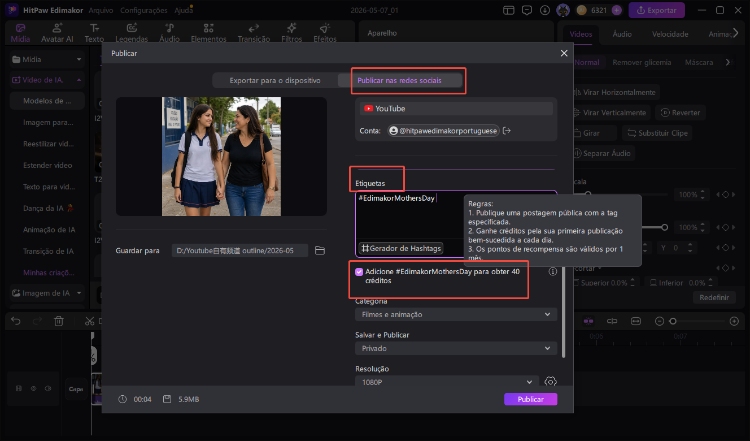Click the download icon in title bar
The image size is (750, 441).
tap(545, 10)
